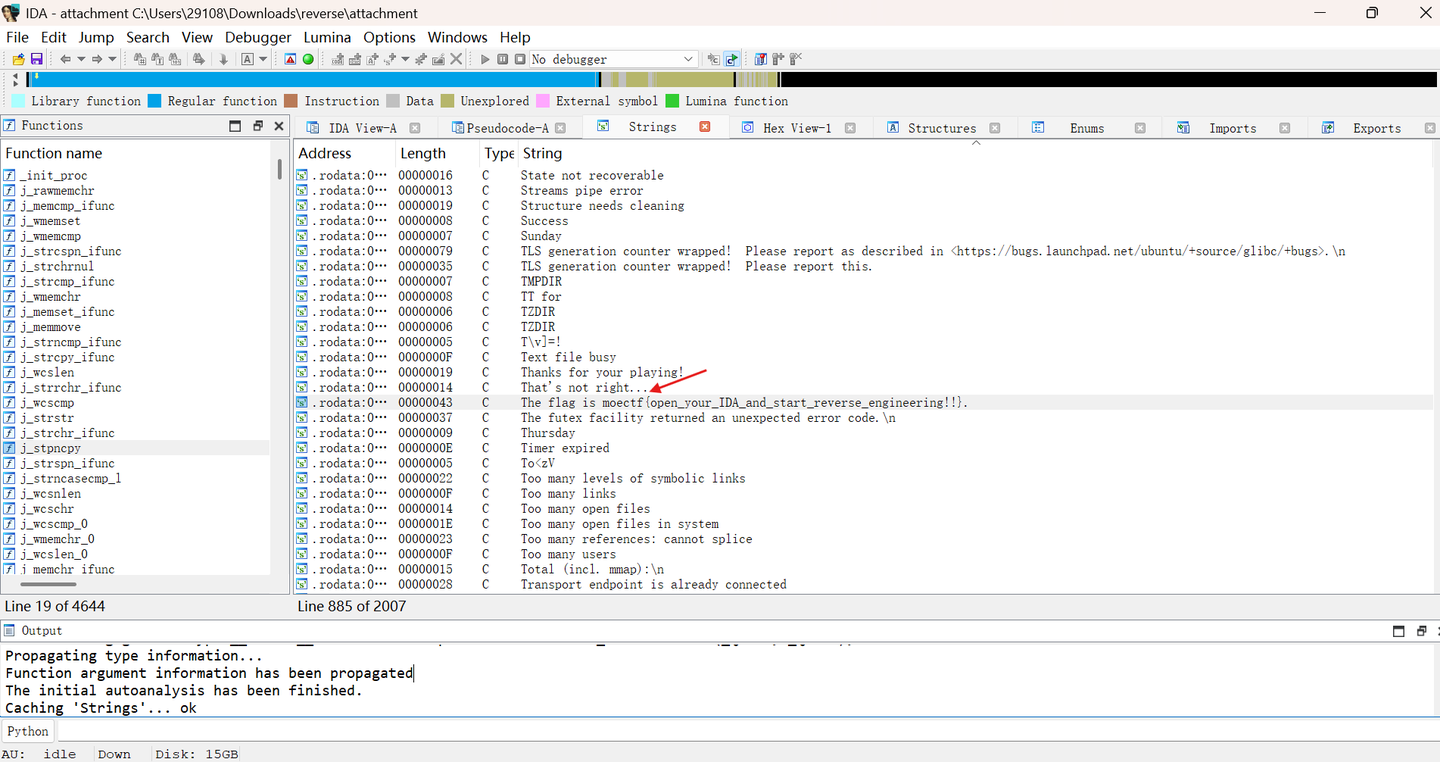The image size is (1440, 762).
Task: Open the Lumina menu
Action: (327, 37)
